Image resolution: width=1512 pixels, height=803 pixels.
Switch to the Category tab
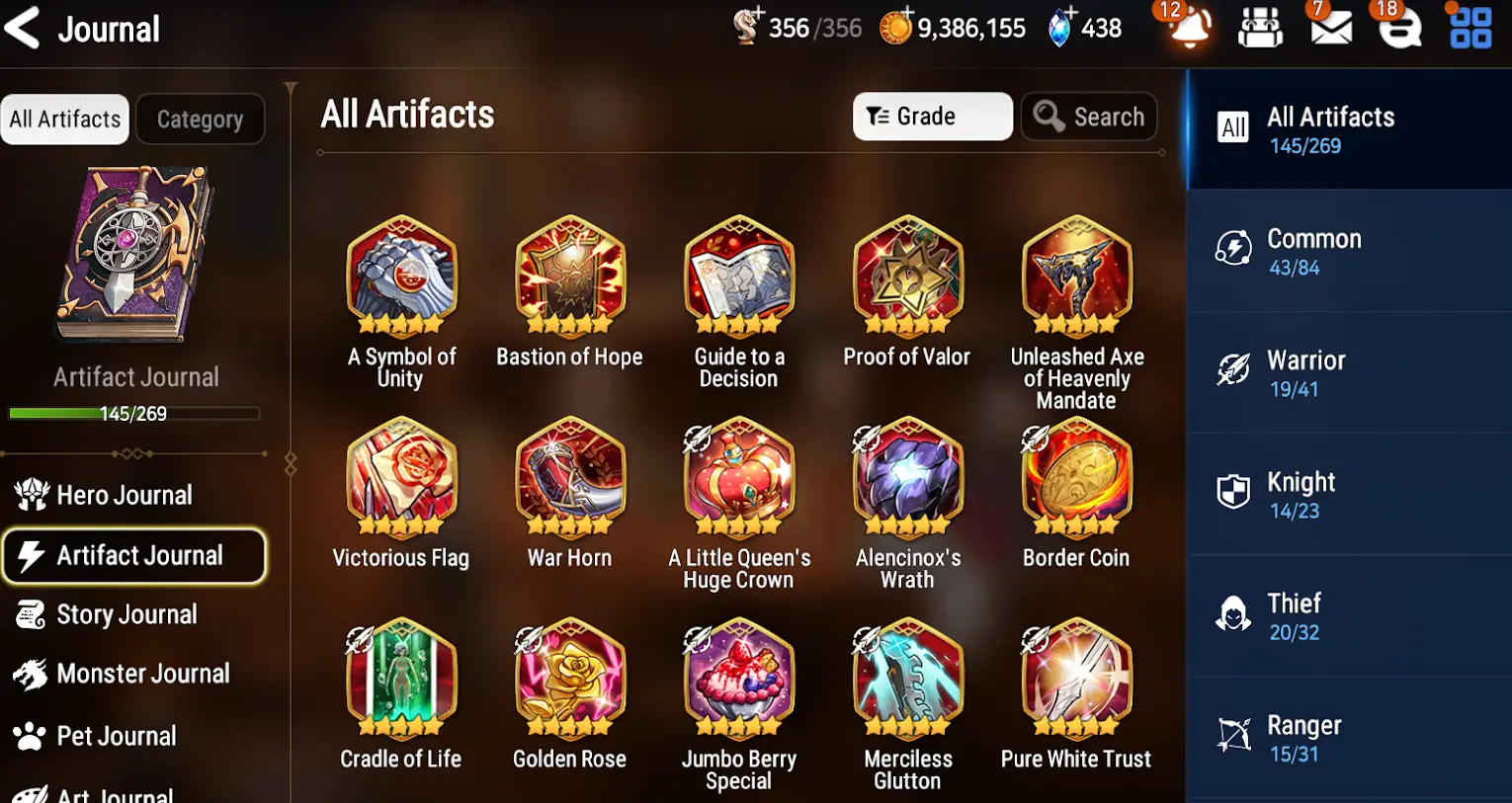click(x=201, y=120)
